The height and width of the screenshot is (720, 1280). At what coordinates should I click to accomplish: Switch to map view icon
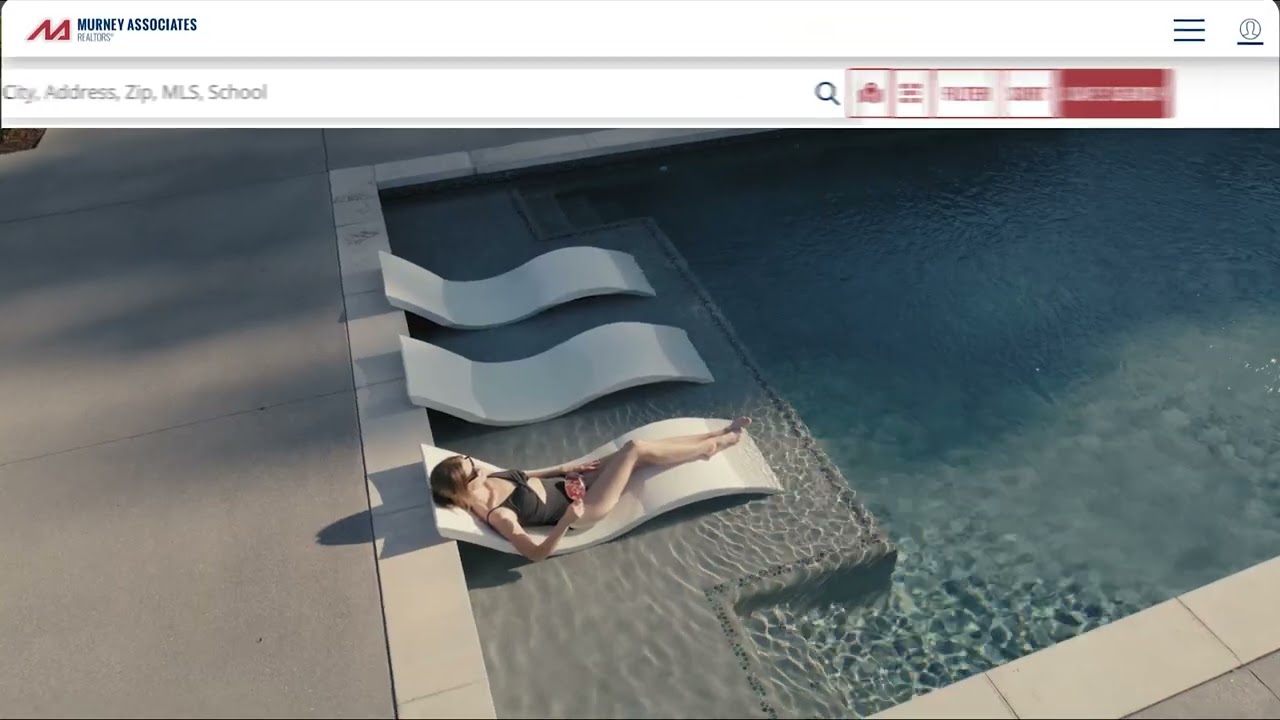(x=871, y=93)
